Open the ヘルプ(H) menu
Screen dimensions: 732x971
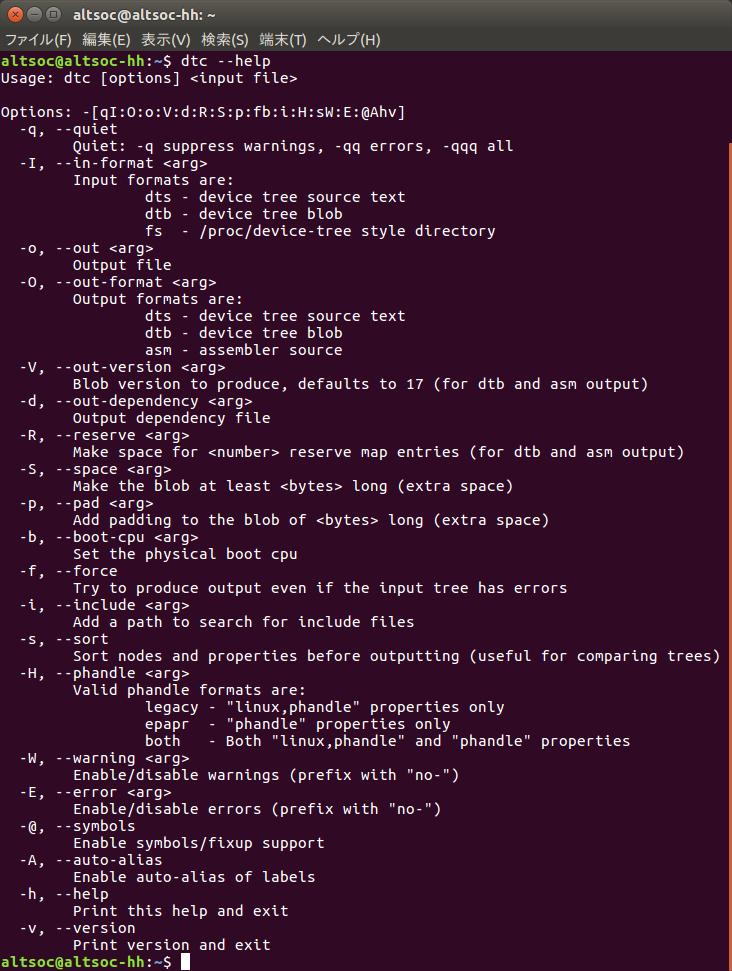pyautogui.click(x=348, y=40)
